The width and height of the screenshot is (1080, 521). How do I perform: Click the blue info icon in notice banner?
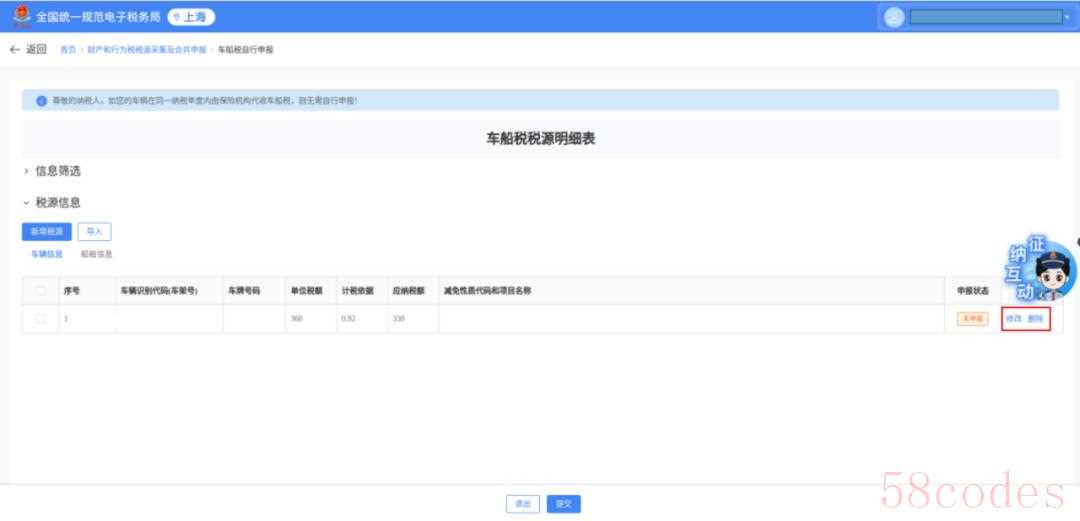[x=41, y=101]
